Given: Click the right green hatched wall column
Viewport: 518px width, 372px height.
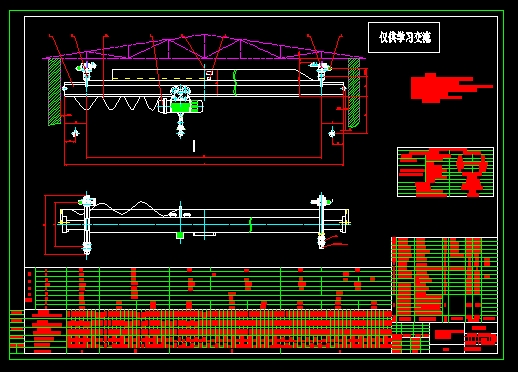Looking at the screenshot, I should [x=354, y=93].
